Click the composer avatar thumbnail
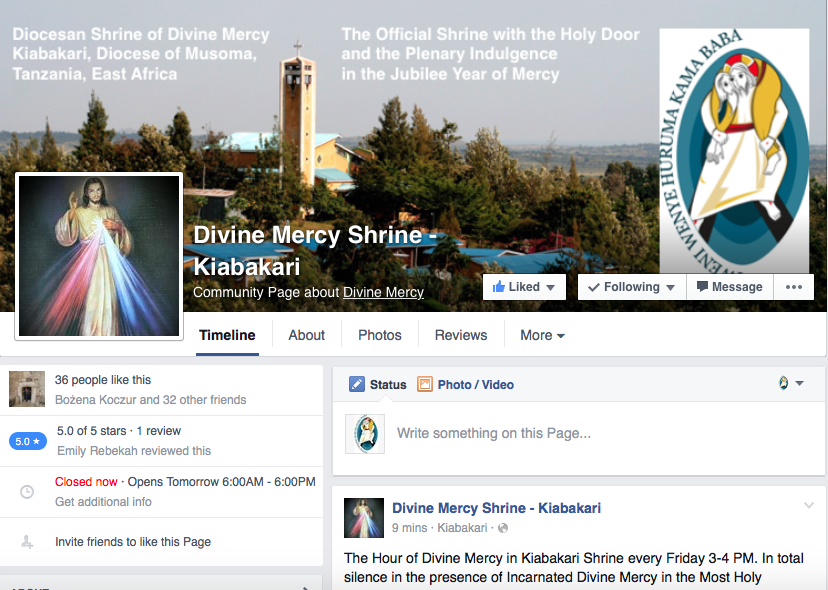 365,434
